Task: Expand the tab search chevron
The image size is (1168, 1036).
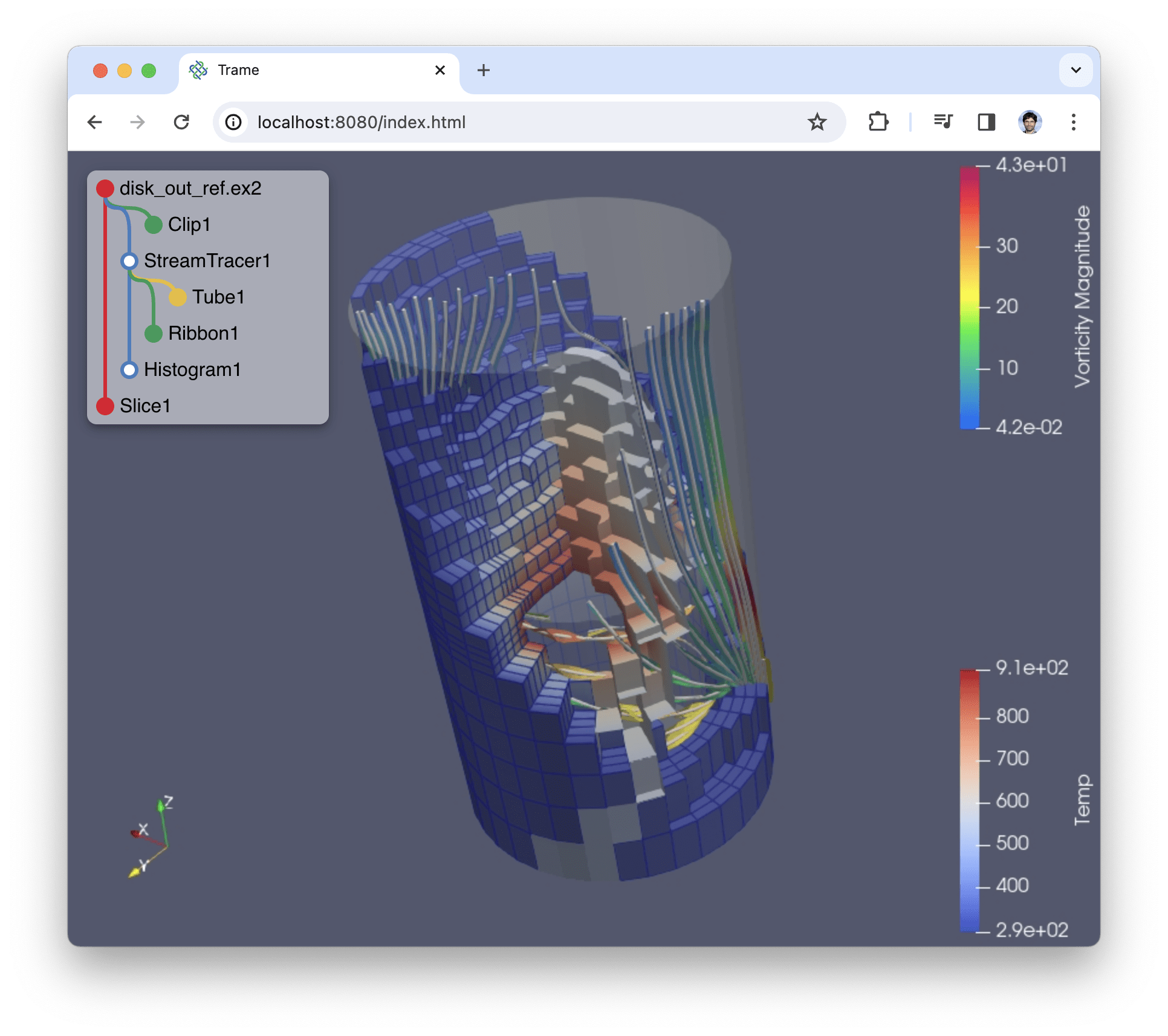Action: coord(1076,70)
